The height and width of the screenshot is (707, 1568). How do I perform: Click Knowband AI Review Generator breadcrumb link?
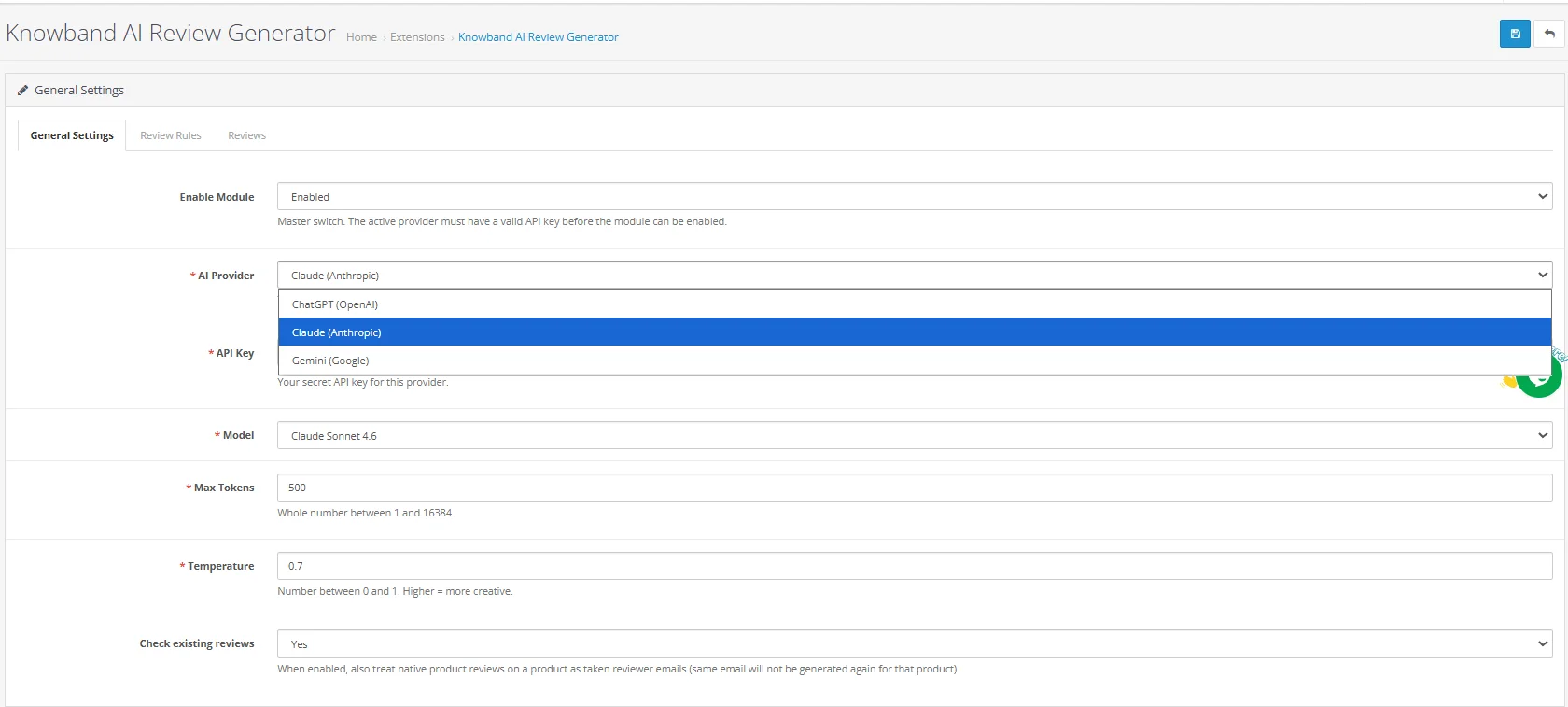coord(539,37)
